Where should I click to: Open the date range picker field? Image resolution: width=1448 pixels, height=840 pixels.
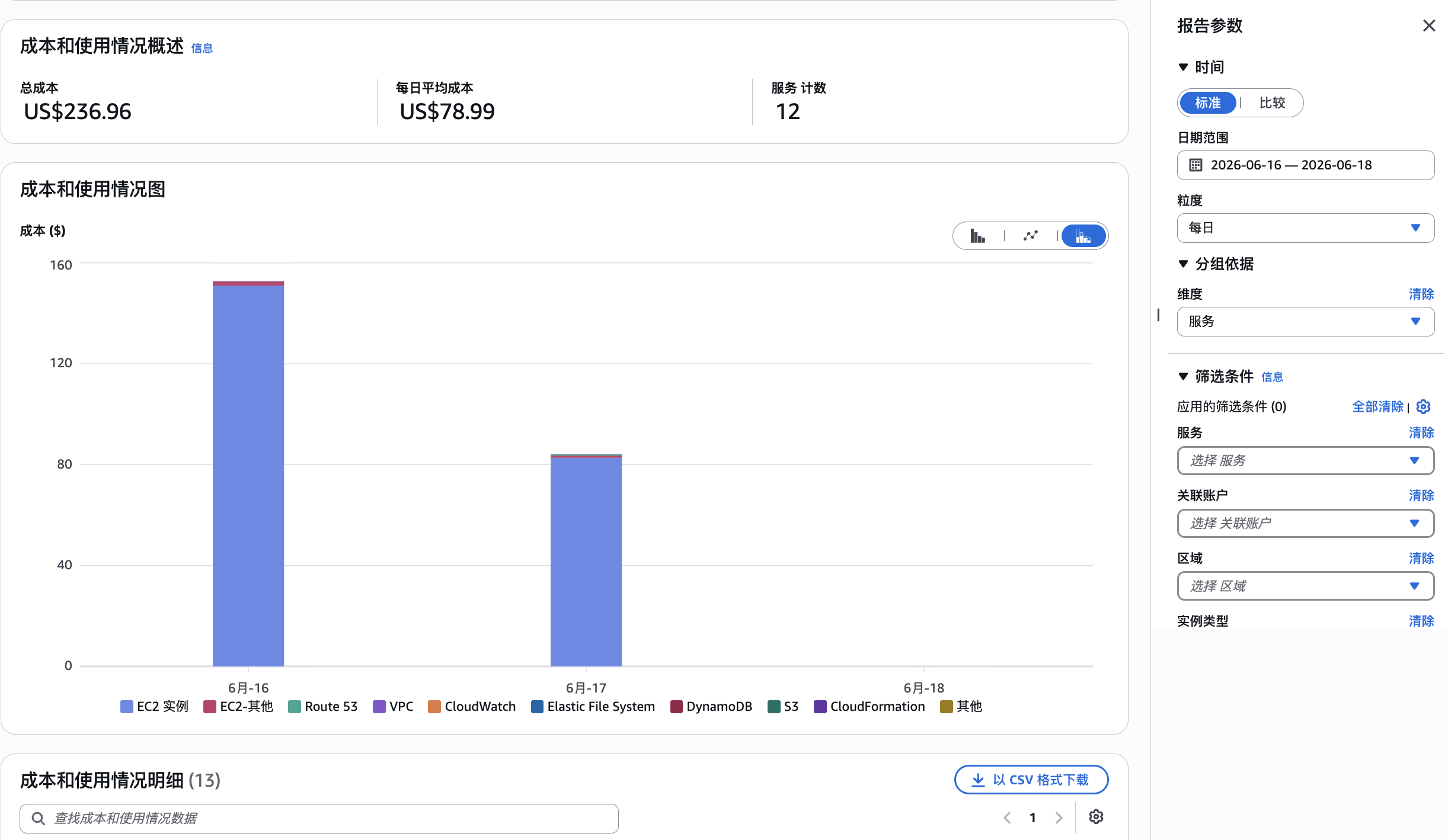pos(1305,165)
